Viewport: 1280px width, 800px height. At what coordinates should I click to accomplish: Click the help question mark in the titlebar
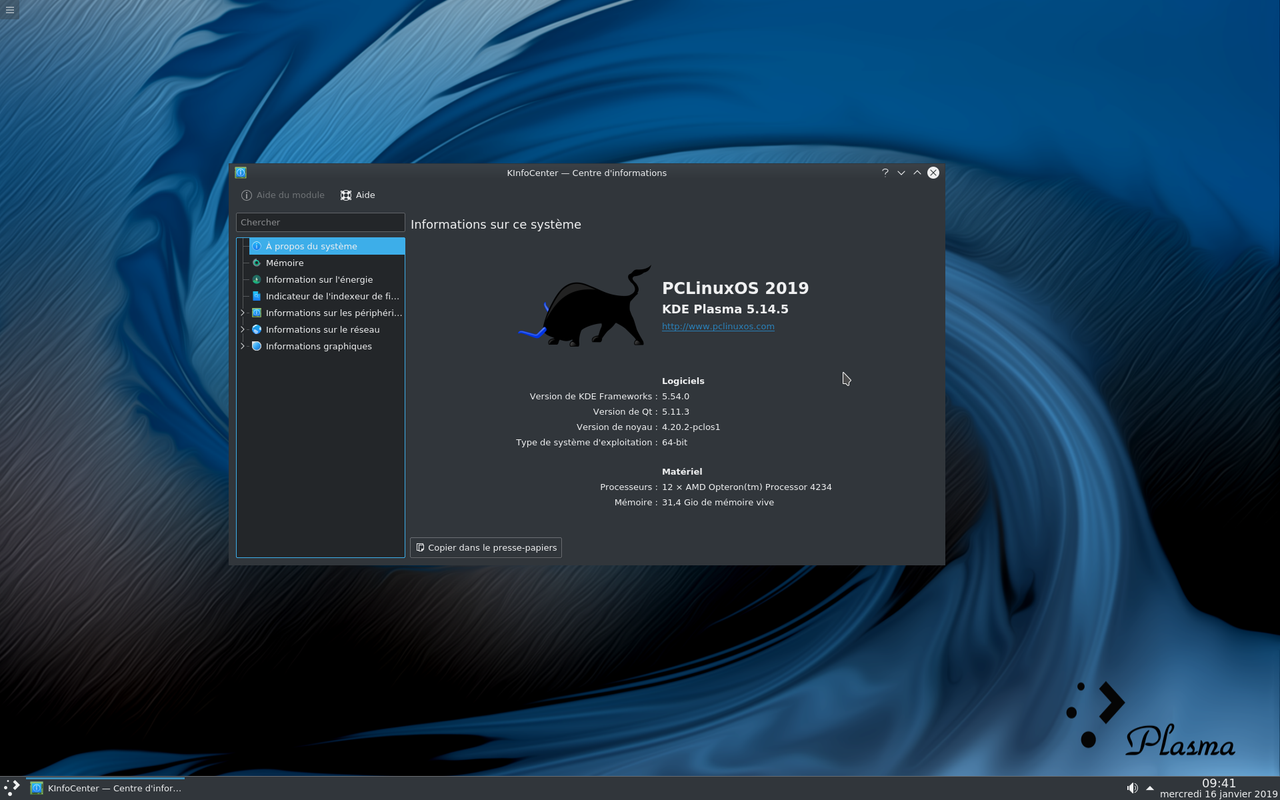click(884, 172)
